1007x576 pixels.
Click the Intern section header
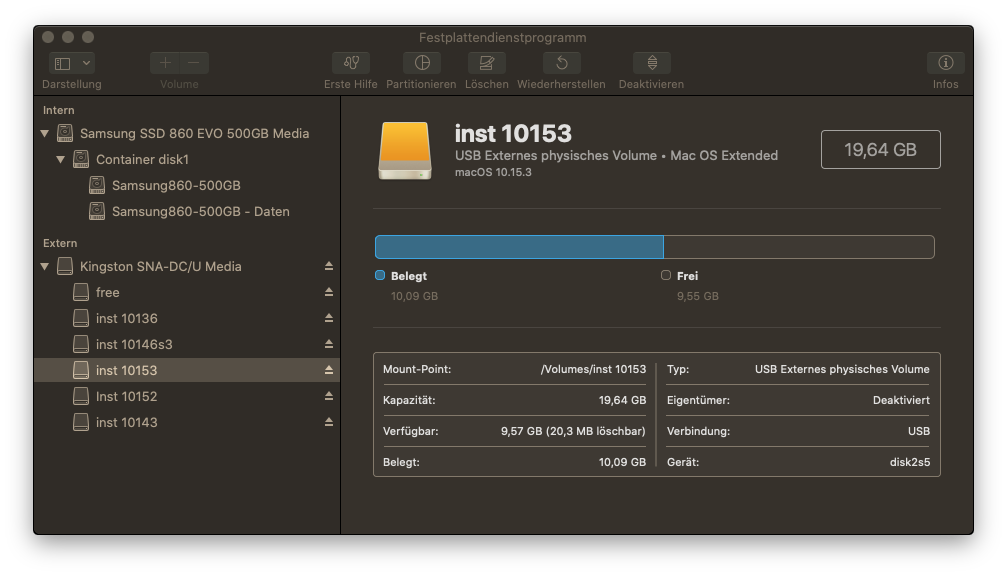(58, 110)
